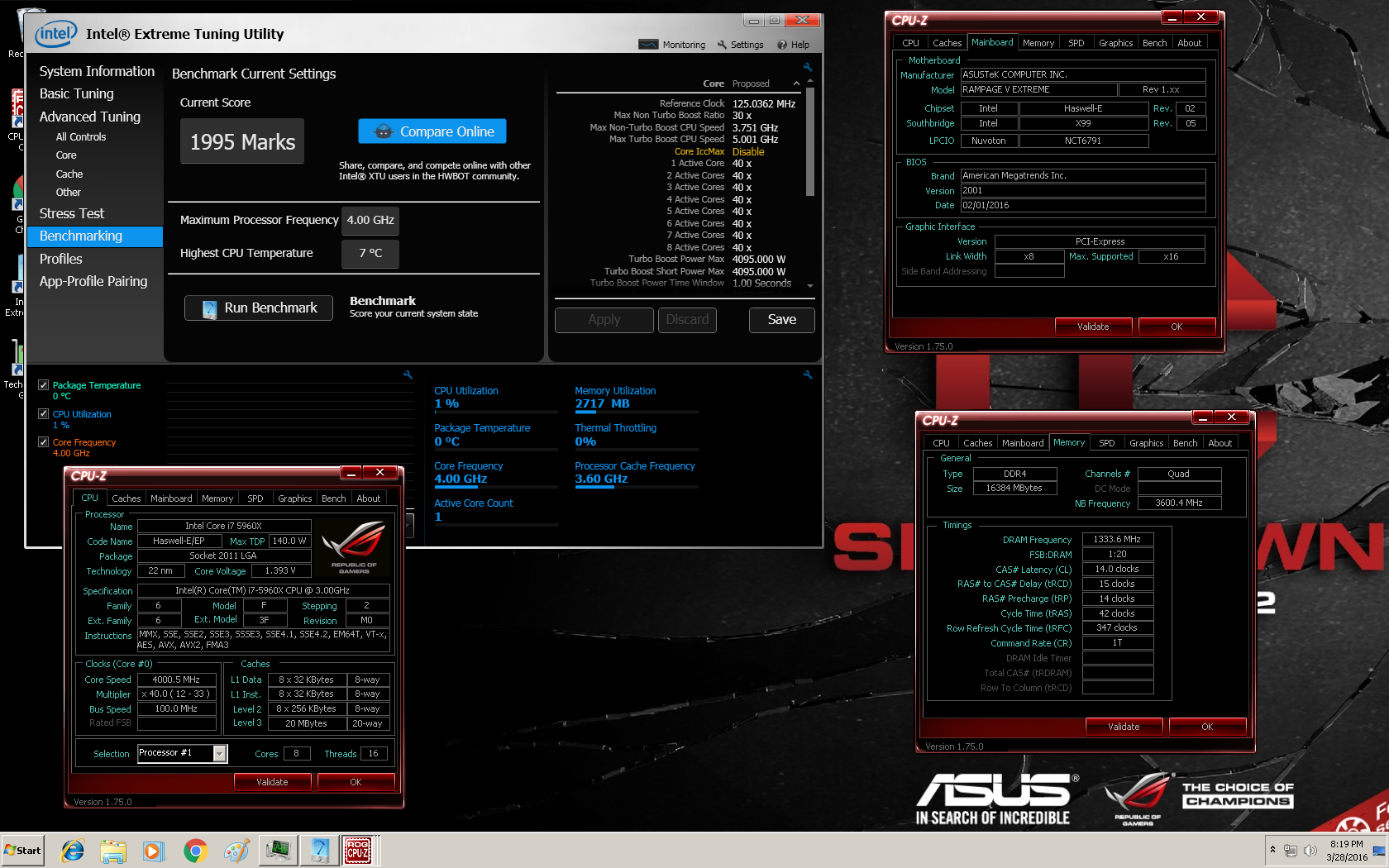Show hidden system tray icons
Viewport: 1389px width, 868px height.
pyautogui.click(x=1272, y=850)
